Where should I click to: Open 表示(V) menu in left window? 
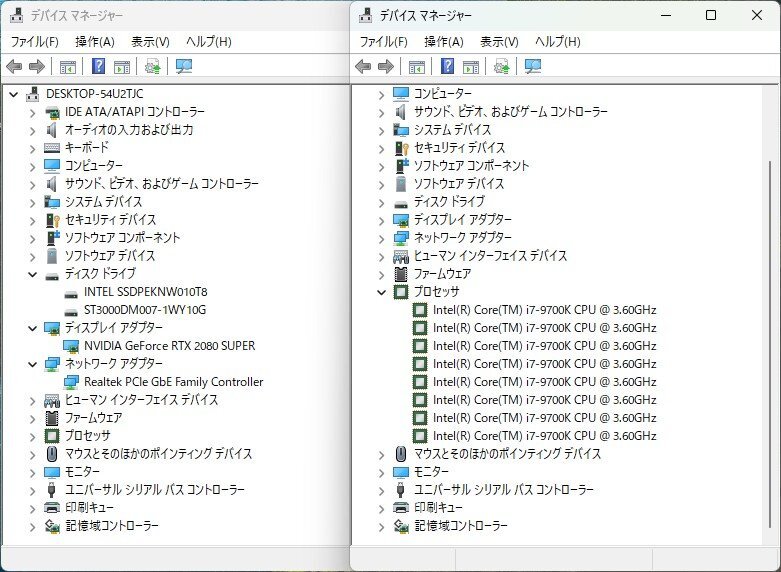click(150, 42)
